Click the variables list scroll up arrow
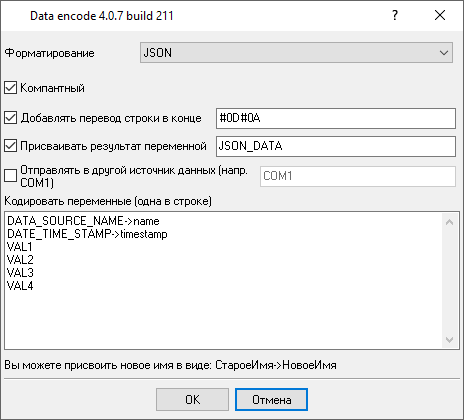 coord(449,222)
